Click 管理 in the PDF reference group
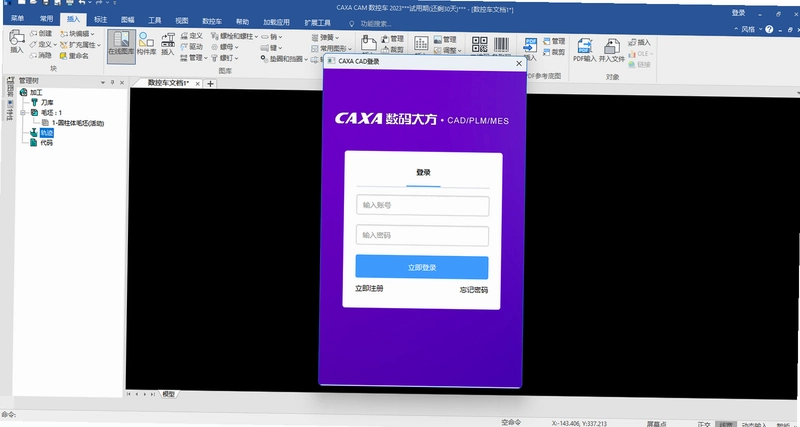 tap(554, 41)
